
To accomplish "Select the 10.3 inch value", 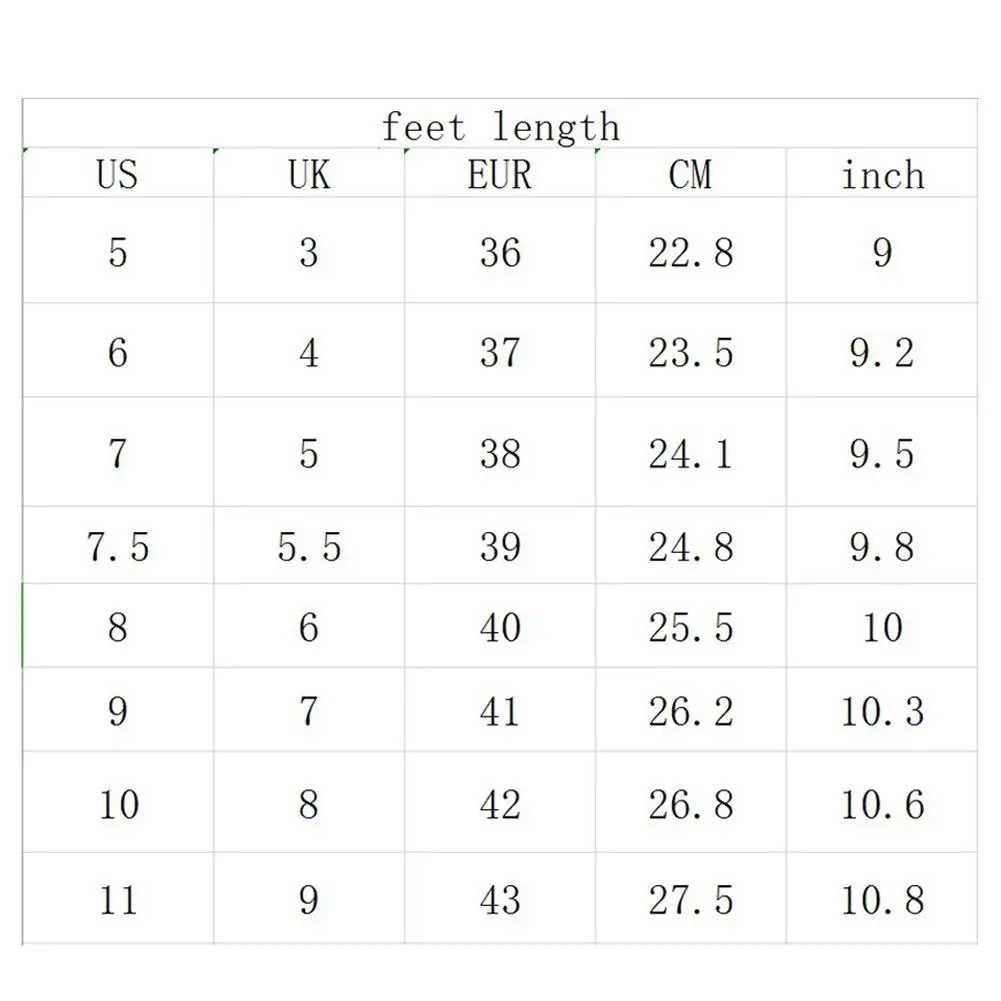I will [x=882, y=711].
